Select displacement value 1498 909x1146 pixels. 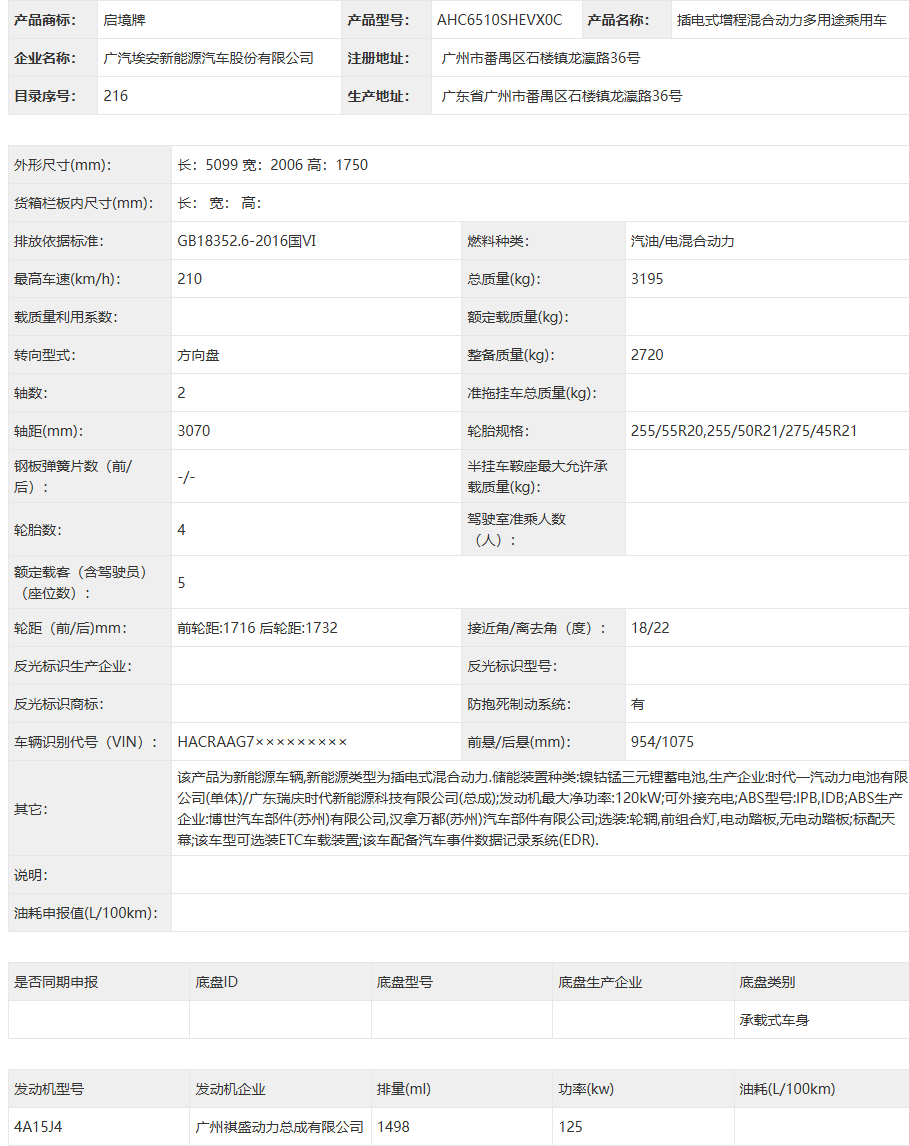click(x=393, y=1127)
